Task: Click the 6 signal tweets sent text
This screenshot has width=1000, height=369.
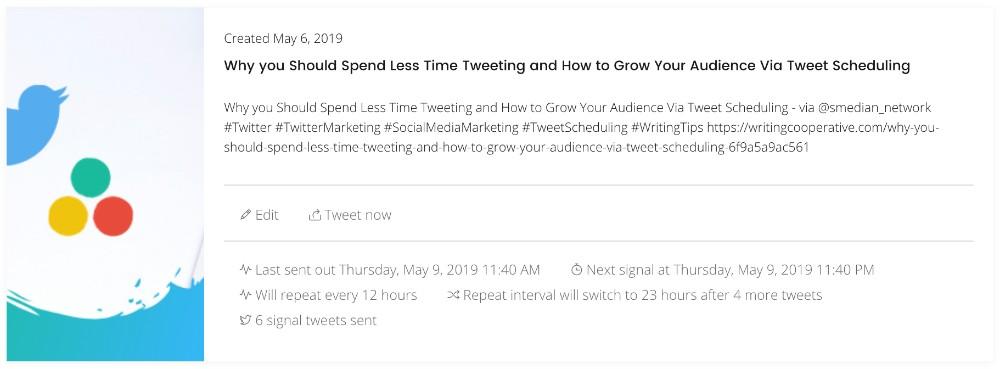Action: pyautogui.click(x=316, y=320)
